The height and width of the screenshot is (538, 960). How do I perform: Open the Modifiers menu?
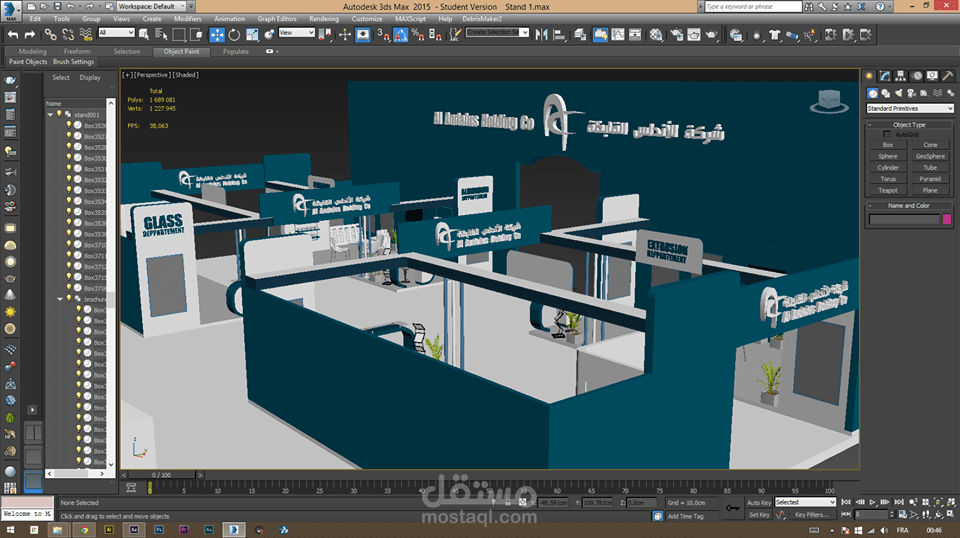[187, 19]
